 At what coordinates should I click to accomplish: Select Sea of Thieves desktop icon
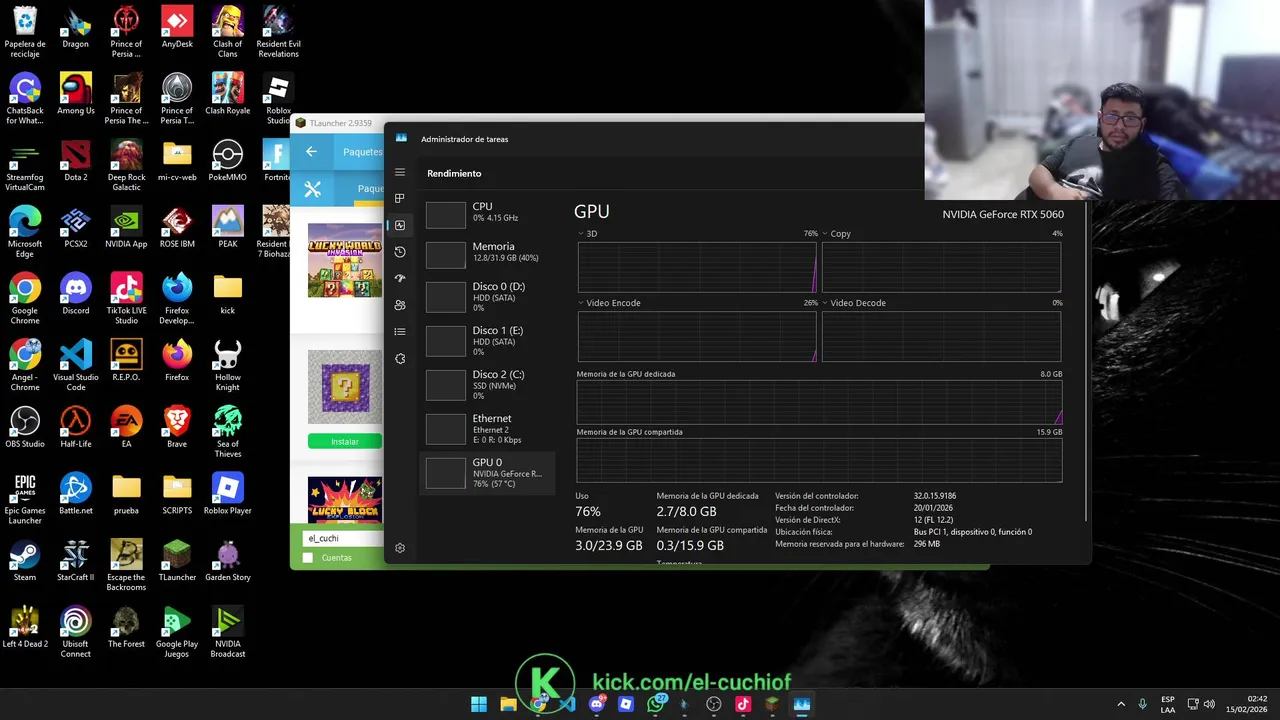228,432
